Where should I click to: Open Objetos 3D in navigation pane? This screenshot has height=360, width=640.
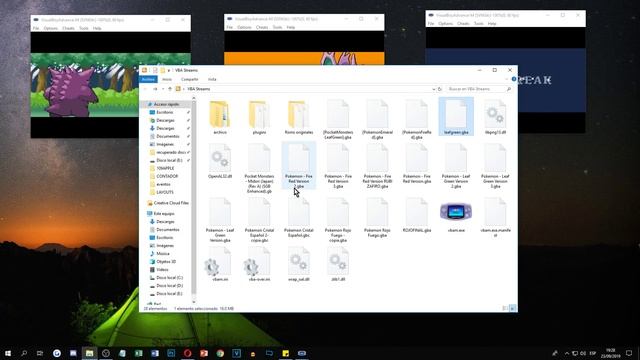tap(165, 262)
